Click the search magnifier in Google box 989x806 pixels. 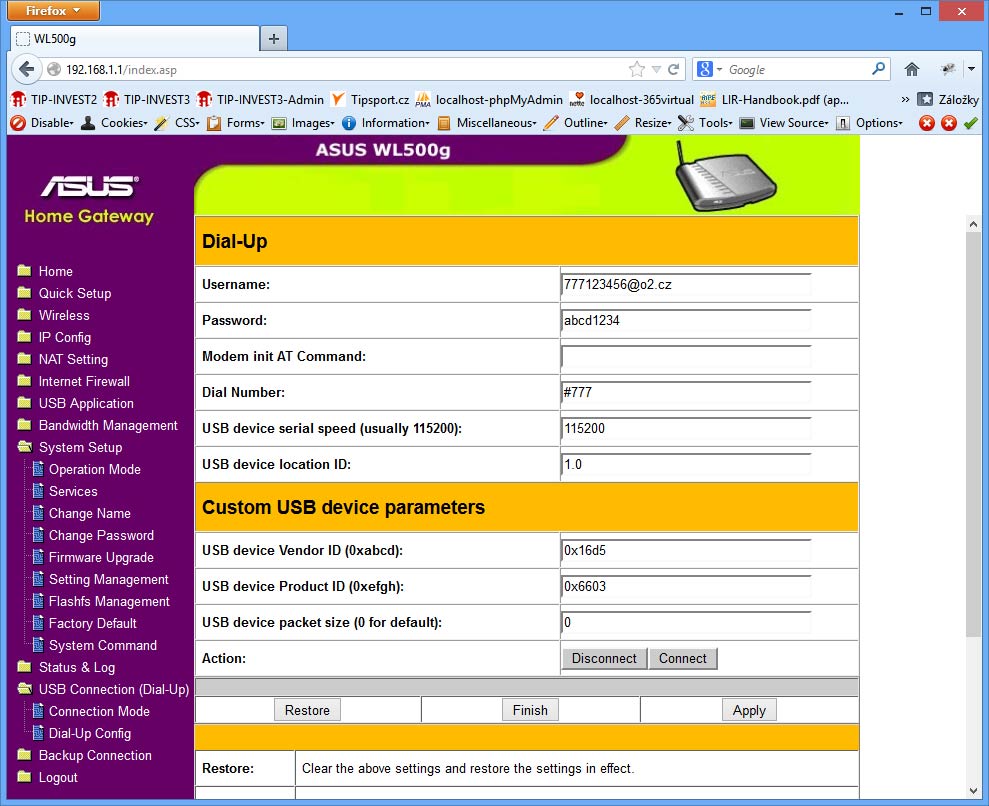point(878,69)
